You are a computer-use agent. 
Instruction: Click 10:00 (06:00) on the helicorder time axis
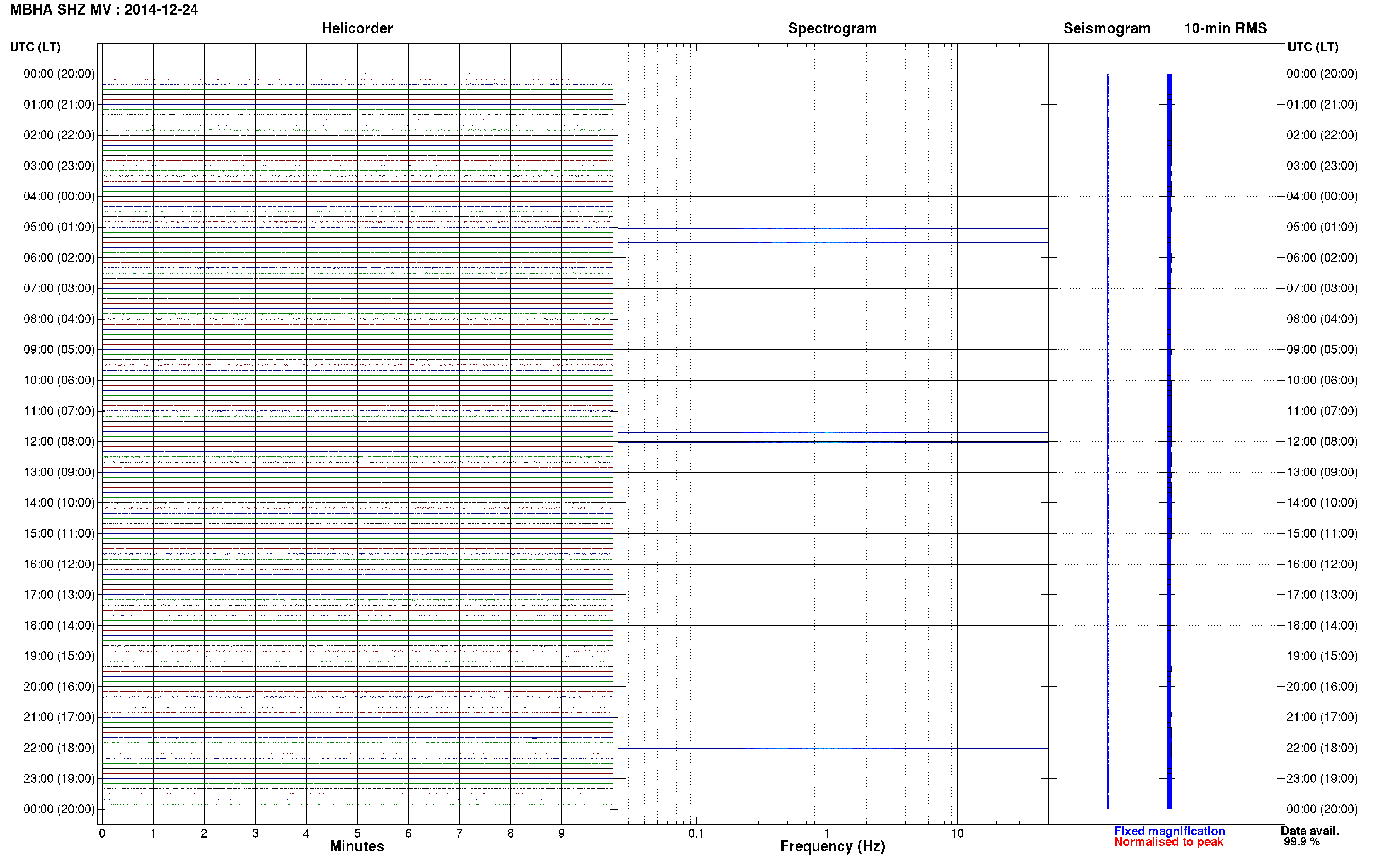click(x=59, y=380)
